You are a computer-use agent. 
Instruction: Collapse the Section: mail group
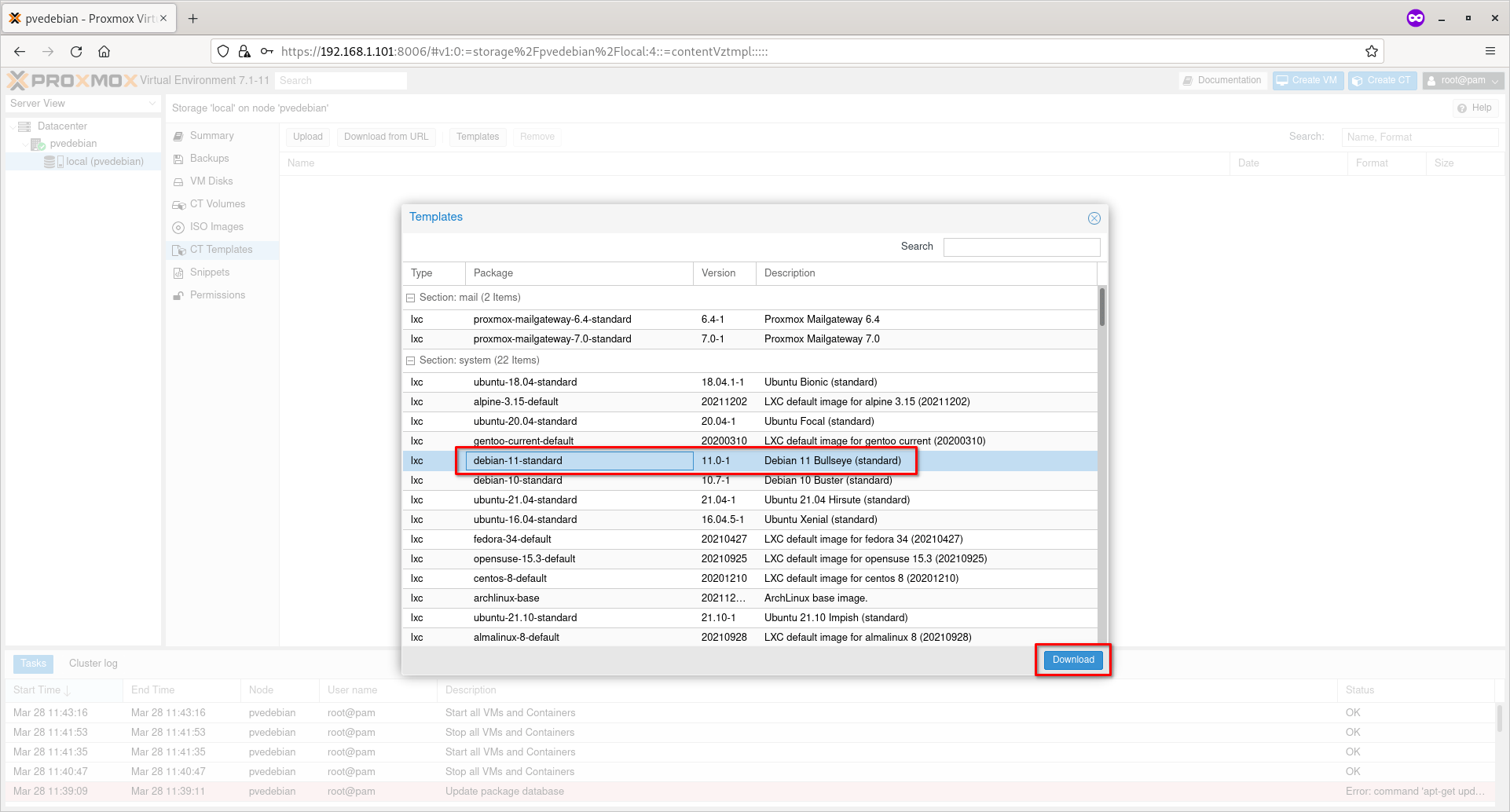410,298
